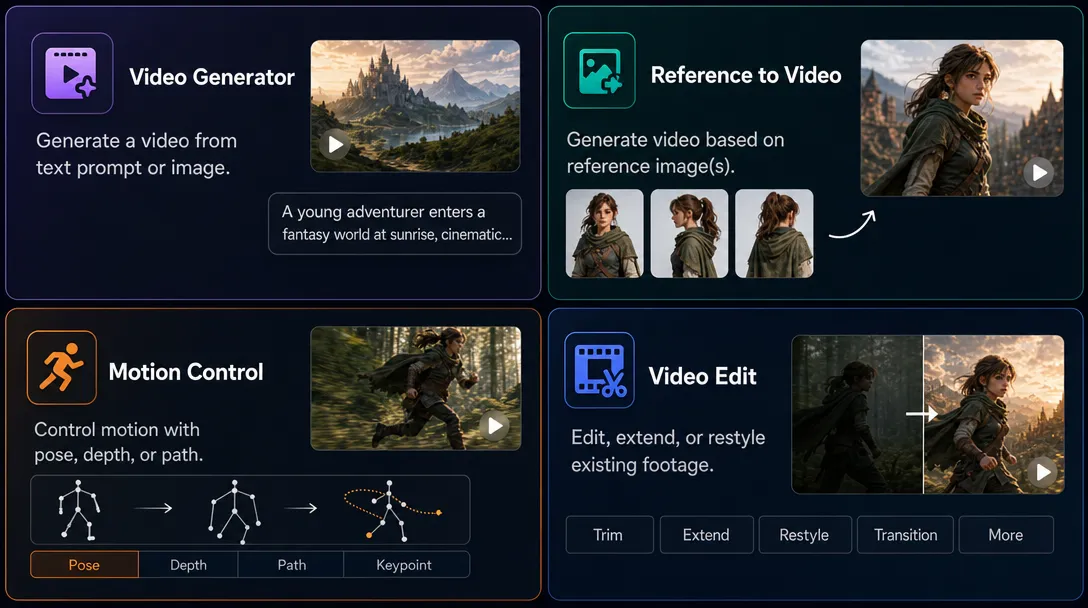Open the Reference to Video icon
The image size is (1088, 608).
point(600,70)
